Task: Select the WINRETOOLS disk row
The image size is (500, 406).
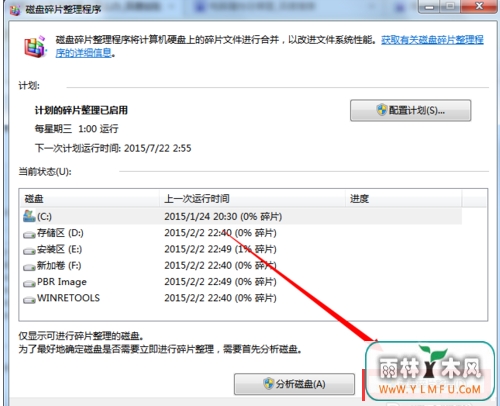Action: (x=242, y=298)
